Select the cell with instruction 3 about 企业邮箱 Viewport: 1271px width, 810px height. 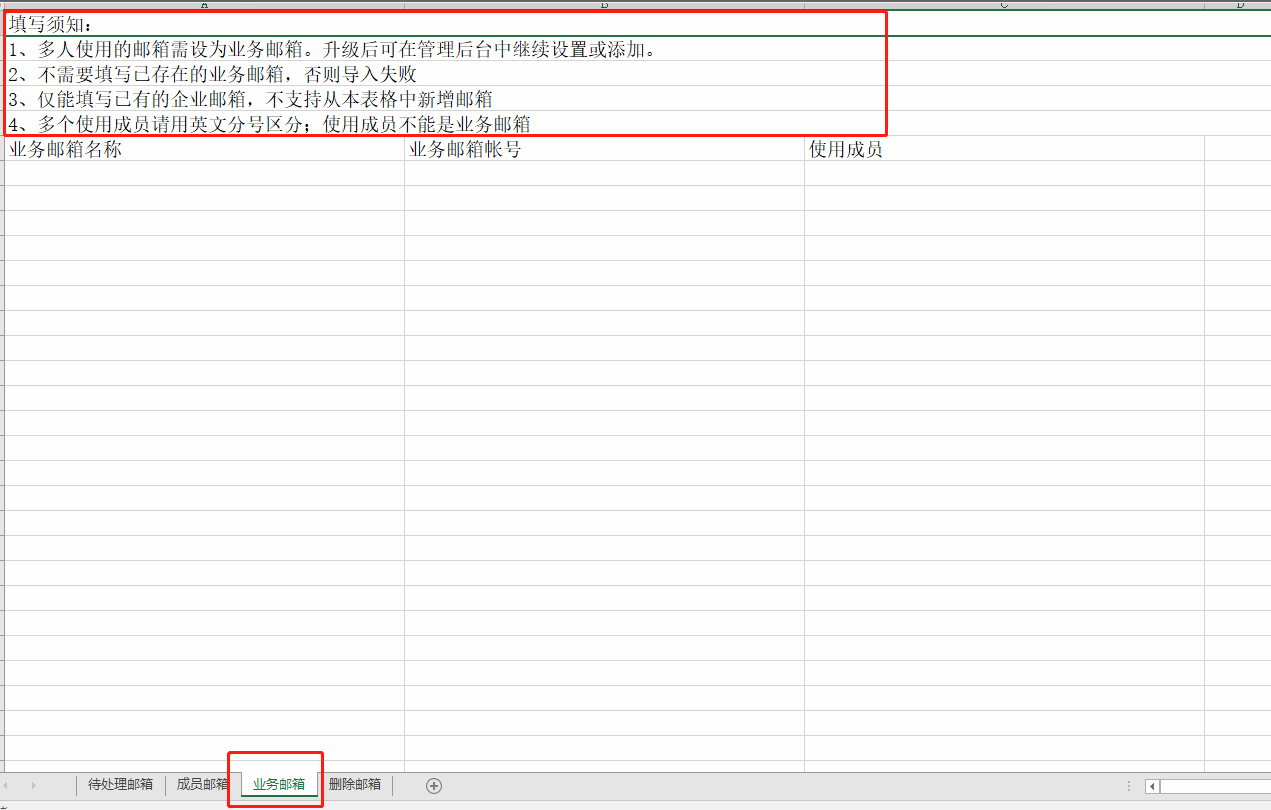pos(204,99)
